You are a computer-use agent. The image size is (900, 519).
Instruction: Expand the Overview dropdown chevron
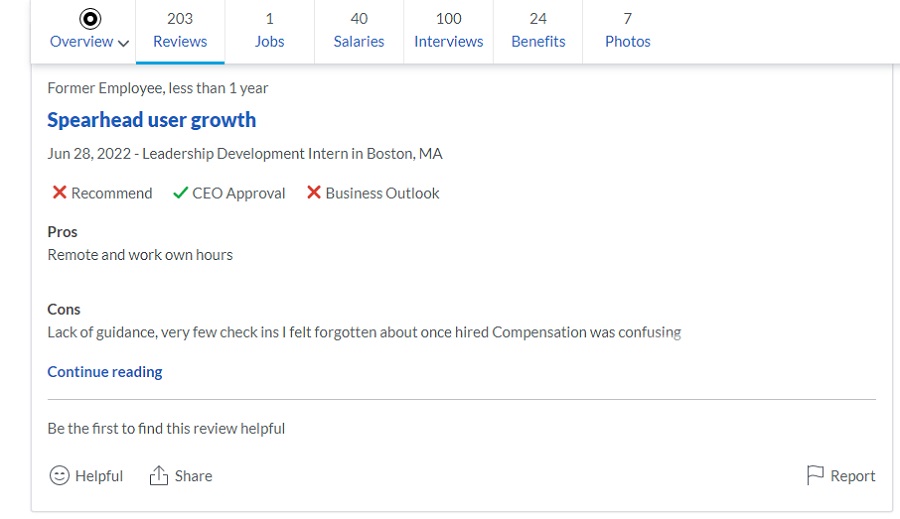pyautogui.click(x=123, y=43)
